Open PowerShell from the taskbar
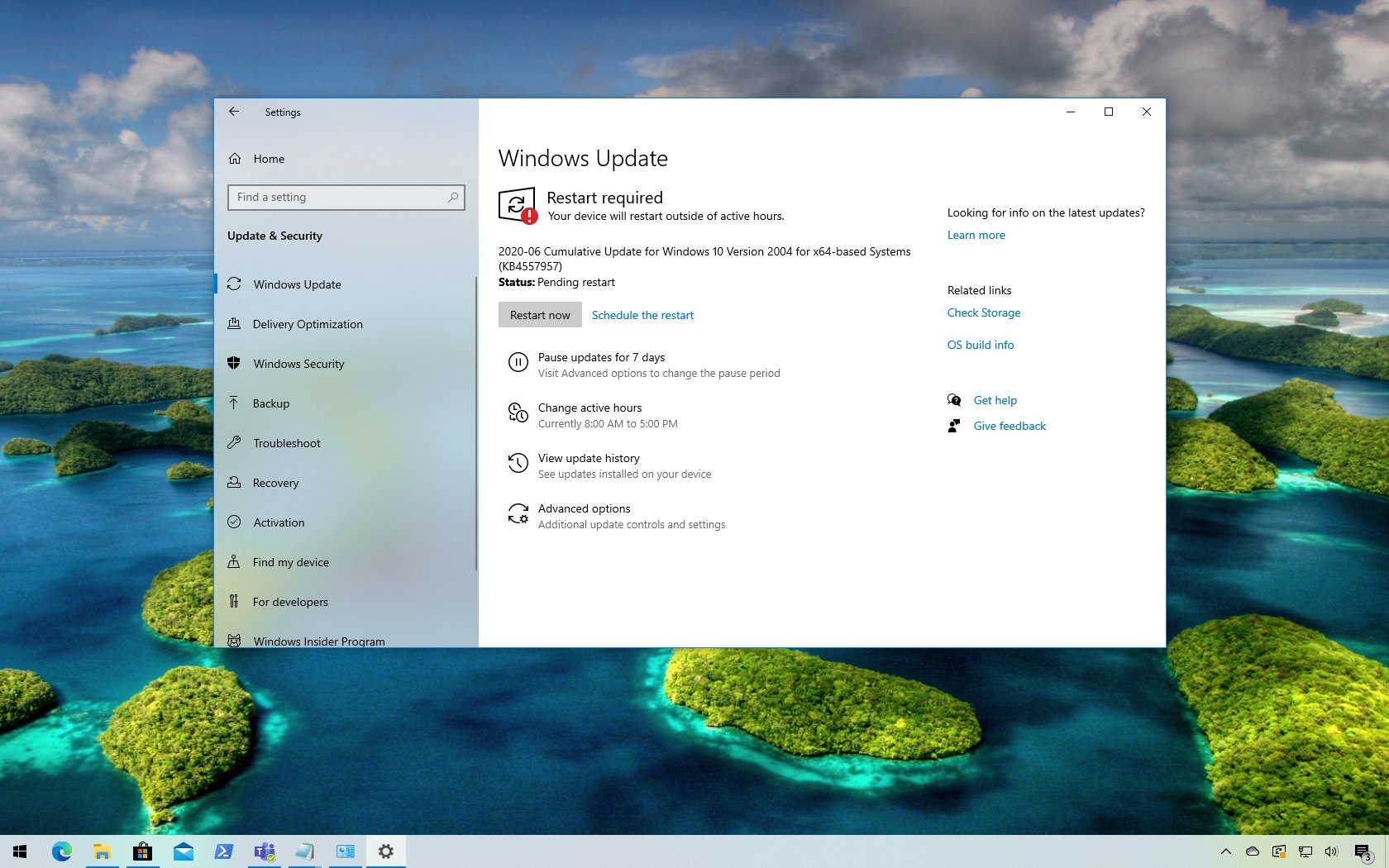 [x=224, y=851]
